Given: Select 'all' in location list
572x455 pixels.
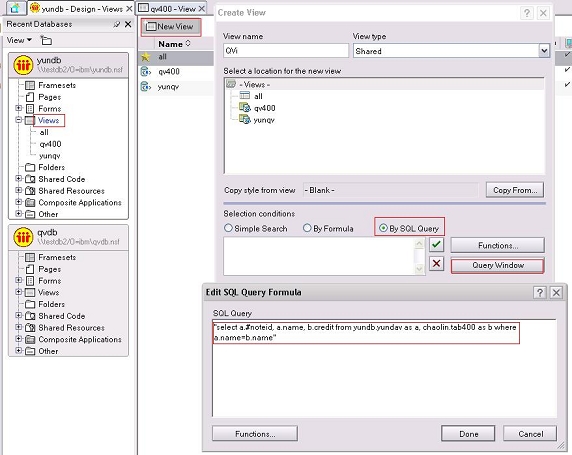Looking at the screenshot, I should click(x=258, y=96).
